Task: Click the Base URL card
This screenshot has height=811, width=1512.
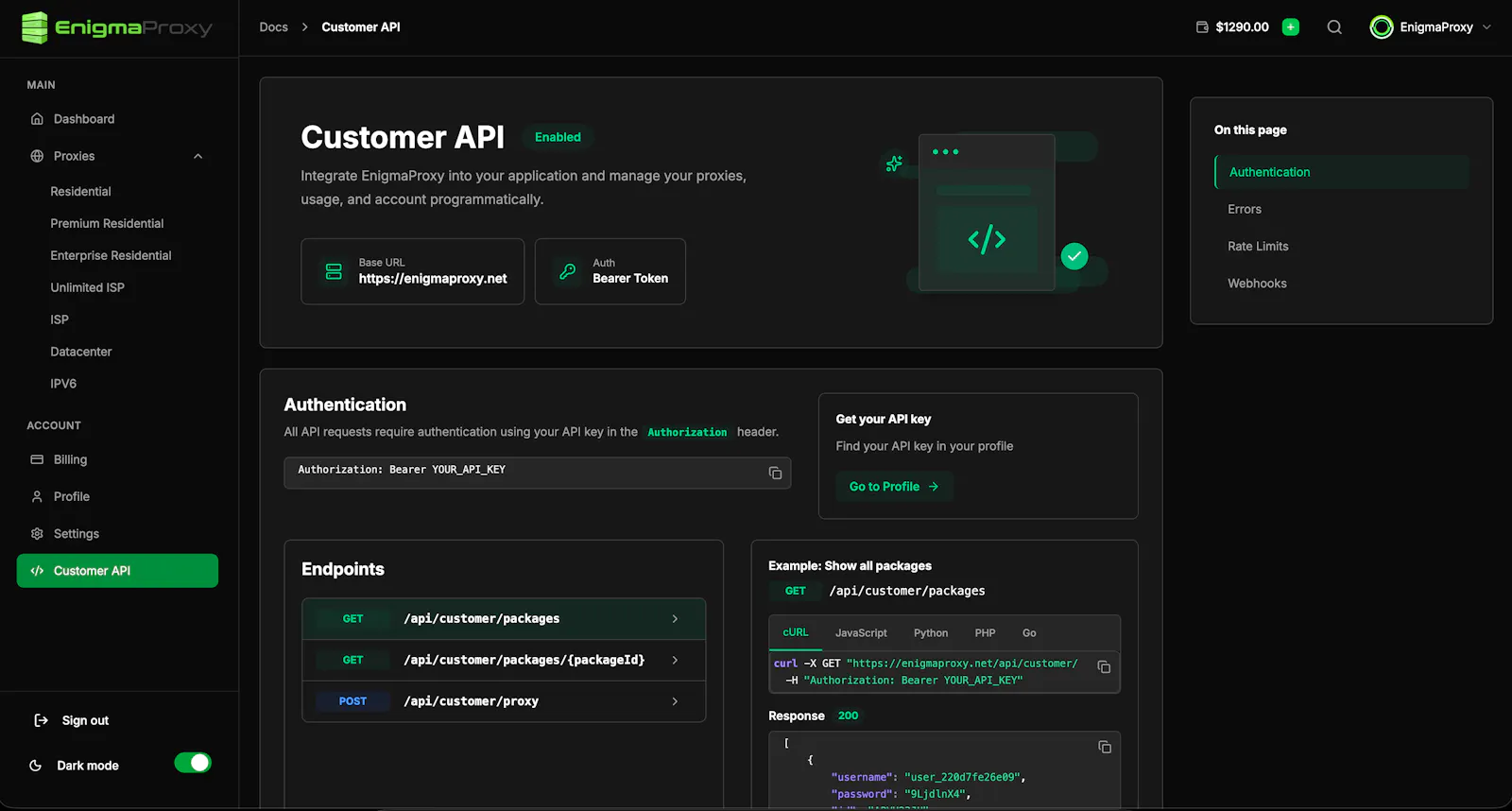Action: (412, 271)
